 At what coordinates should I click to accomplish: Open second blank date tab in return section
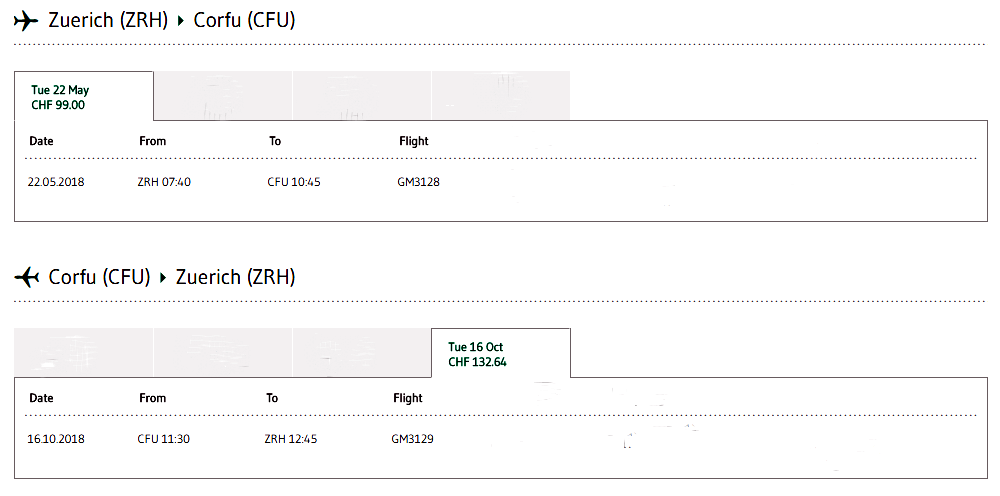(x=223, y=352)
